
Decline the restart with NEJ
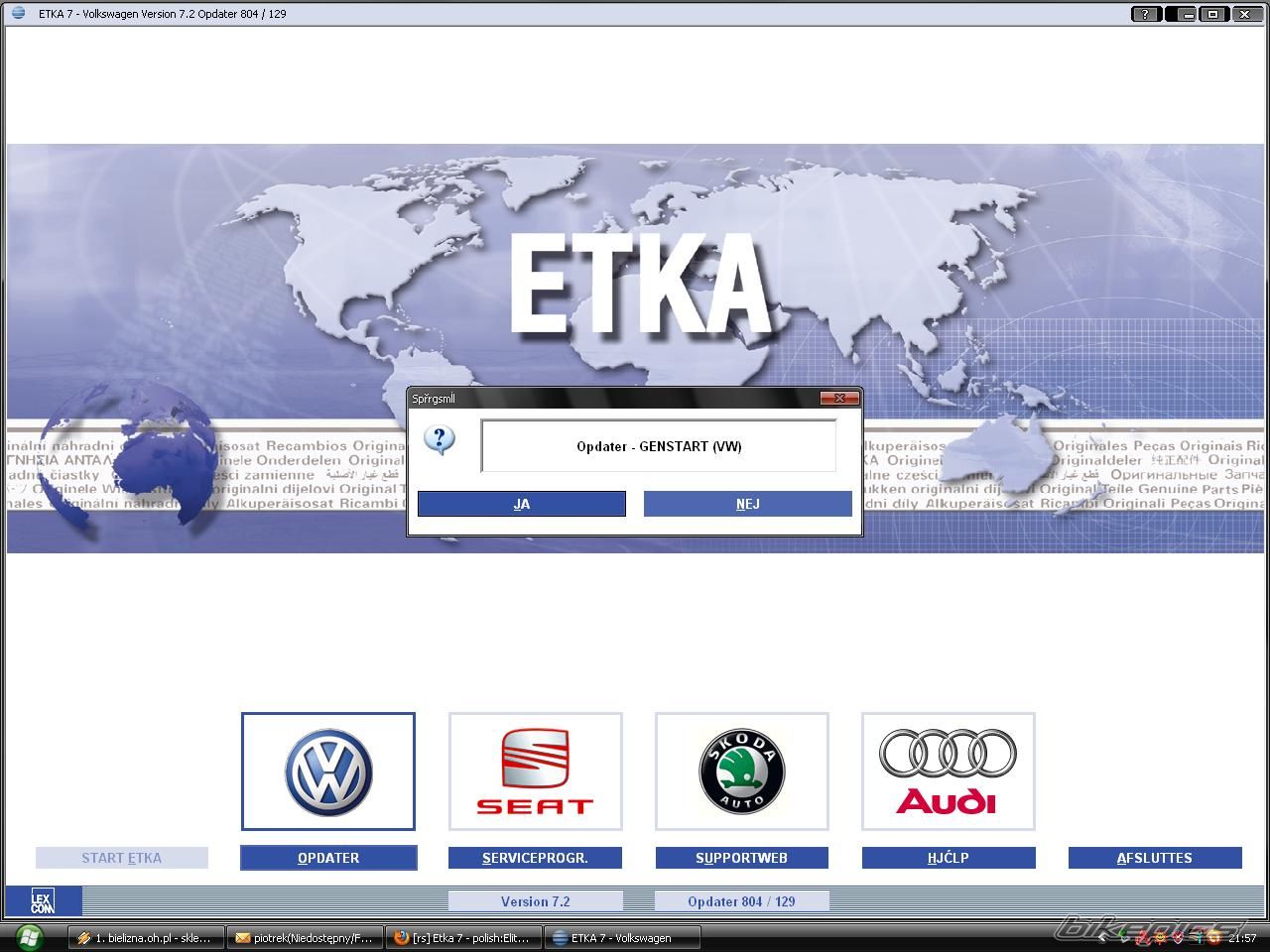pyautogui.click(x=748, y=504)
